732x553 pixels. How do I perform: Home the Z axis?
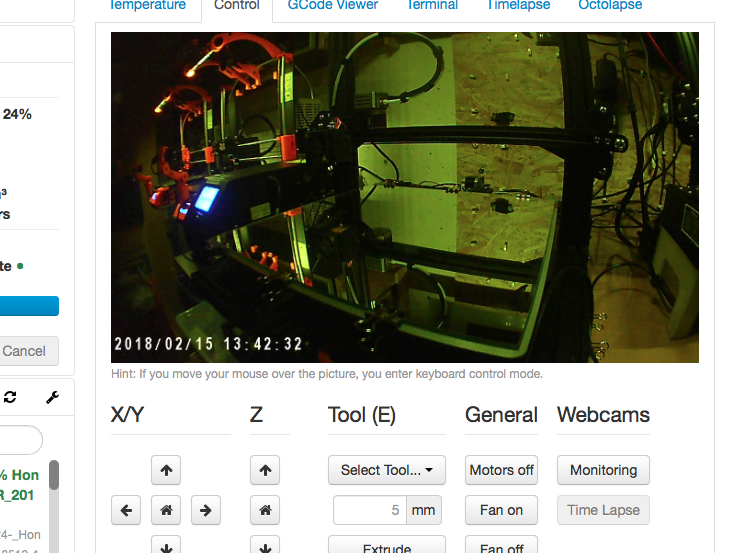[x=265, y=510]
